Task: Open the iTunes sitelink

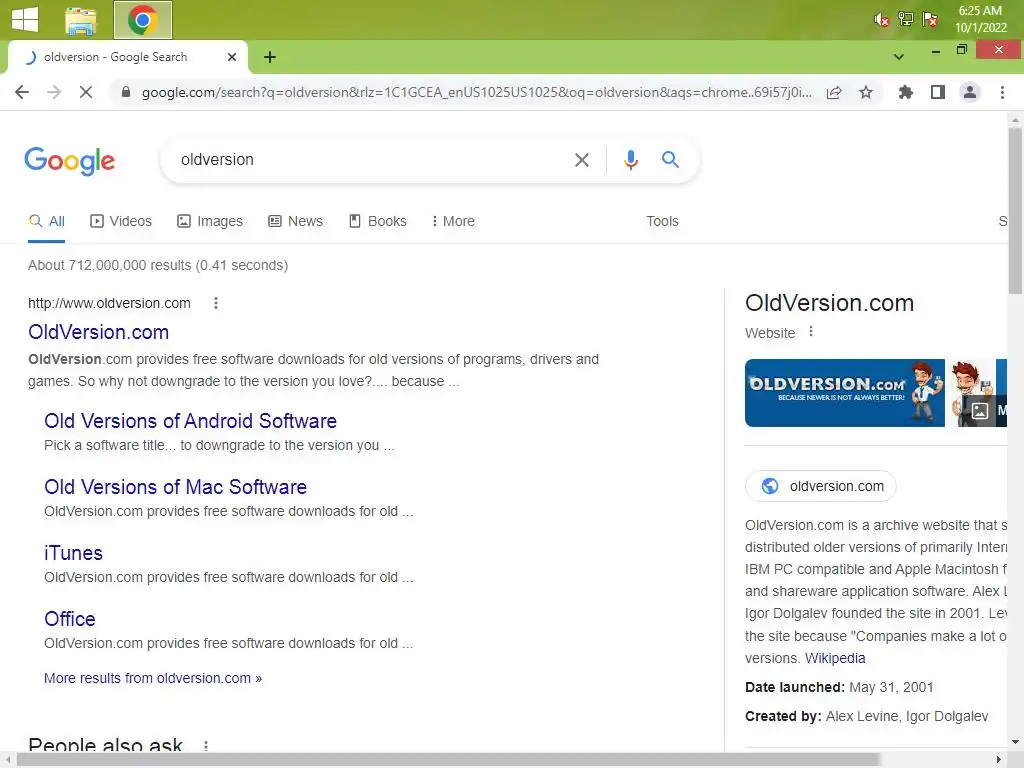Action: coord(73,553)
